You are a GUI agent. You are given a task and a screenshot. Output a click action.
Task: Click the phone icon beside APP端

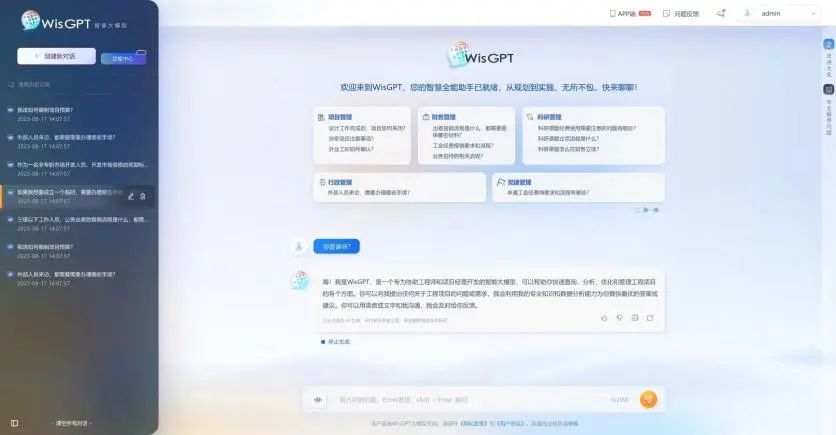612,13
